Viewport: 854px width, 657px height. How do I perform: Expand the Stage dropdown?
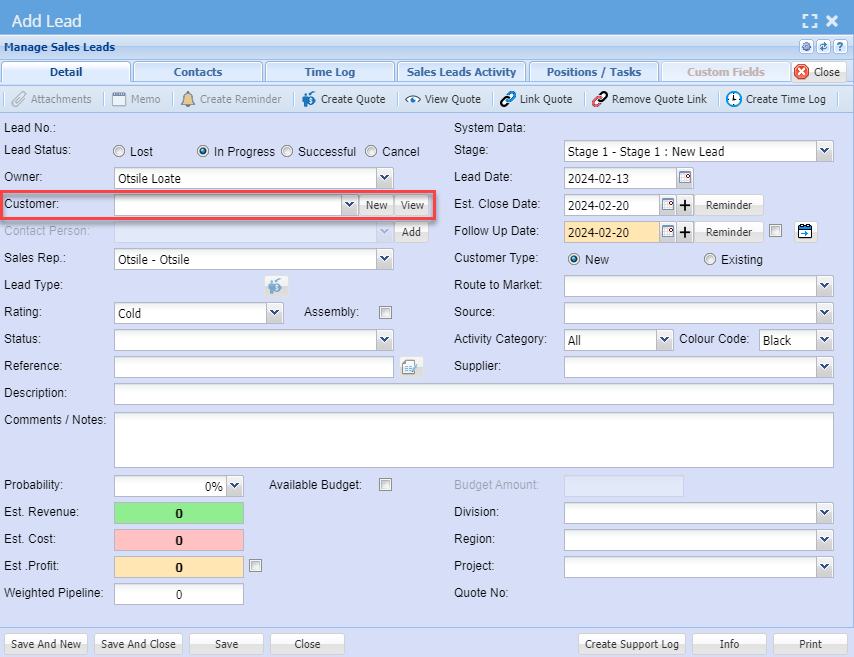click(x=824, y=151)
